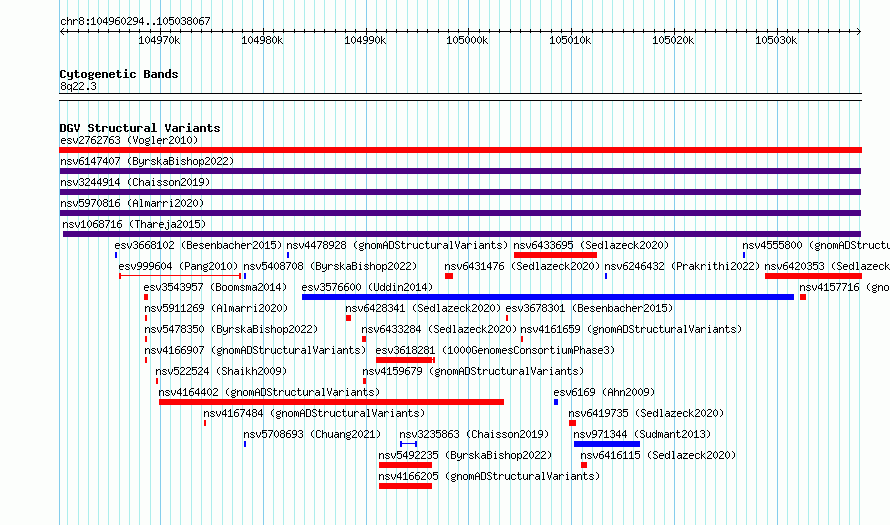Click the red nsv5492235 variant bar
The image size is (890, 525).
pos(405,465)
